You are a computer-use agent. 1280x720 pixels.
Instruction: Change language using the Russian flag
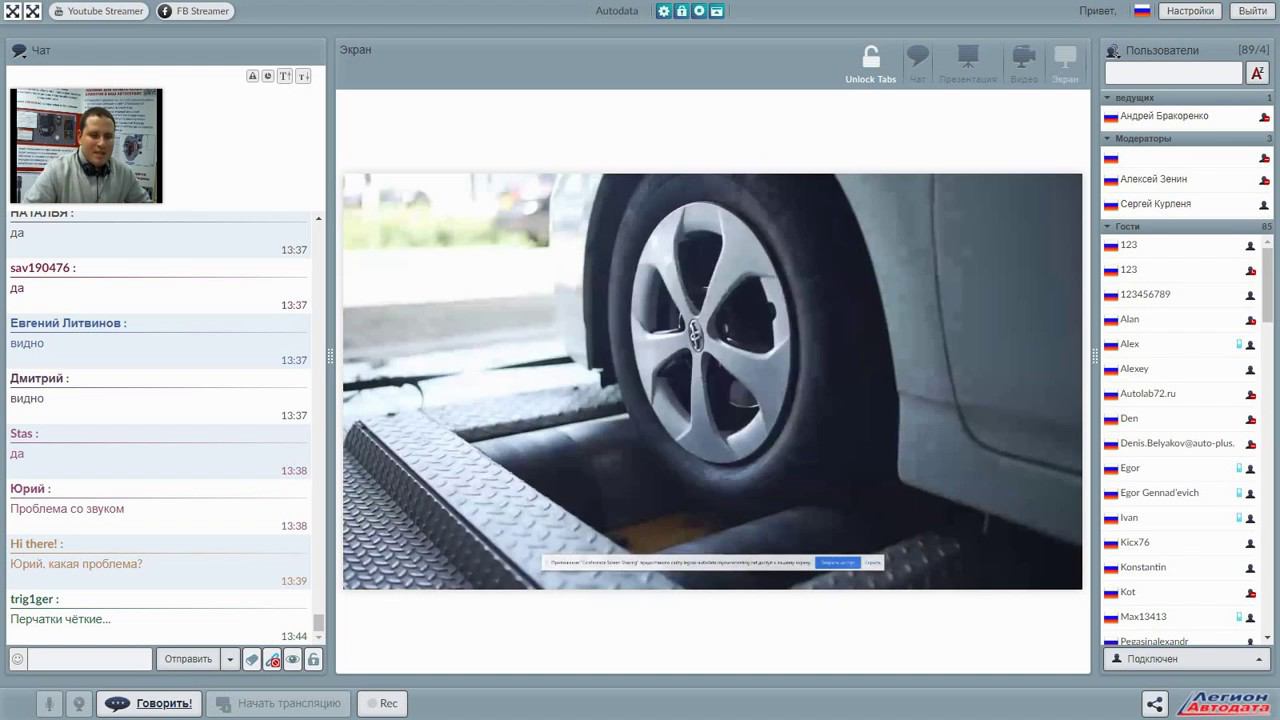(x=1142, y=11)
